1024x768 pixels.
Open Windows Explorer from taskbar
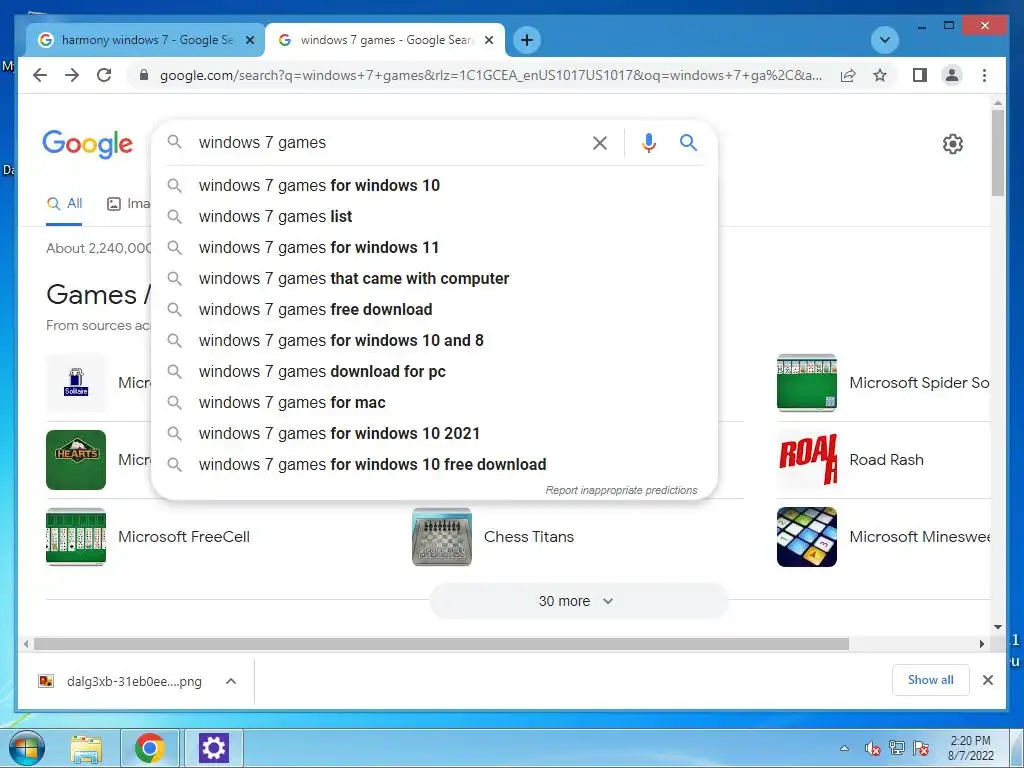[86, 748]
